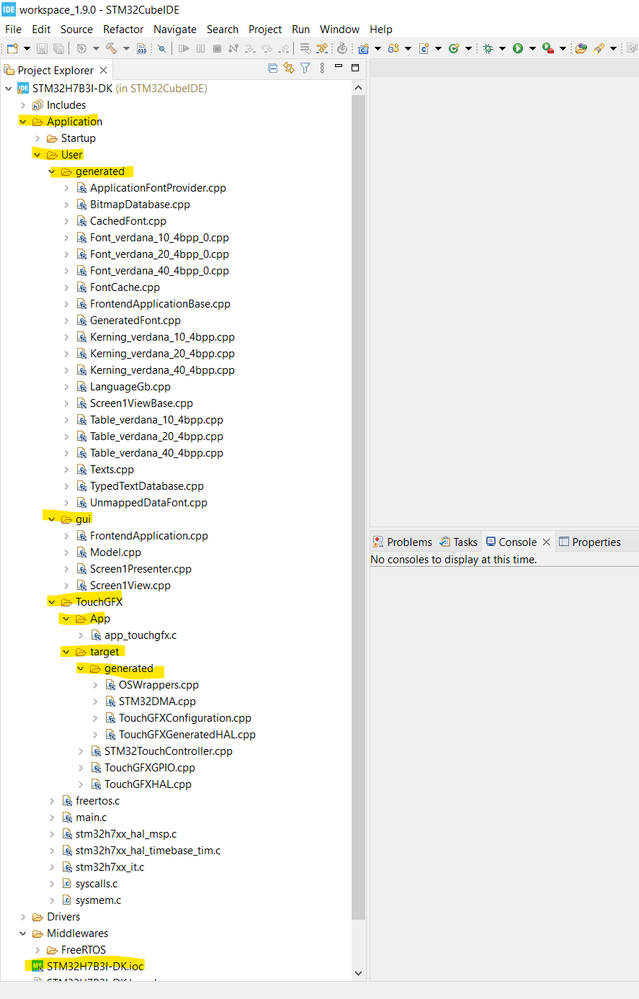Click the Save All toolbar icon

(x=59, y=48)
